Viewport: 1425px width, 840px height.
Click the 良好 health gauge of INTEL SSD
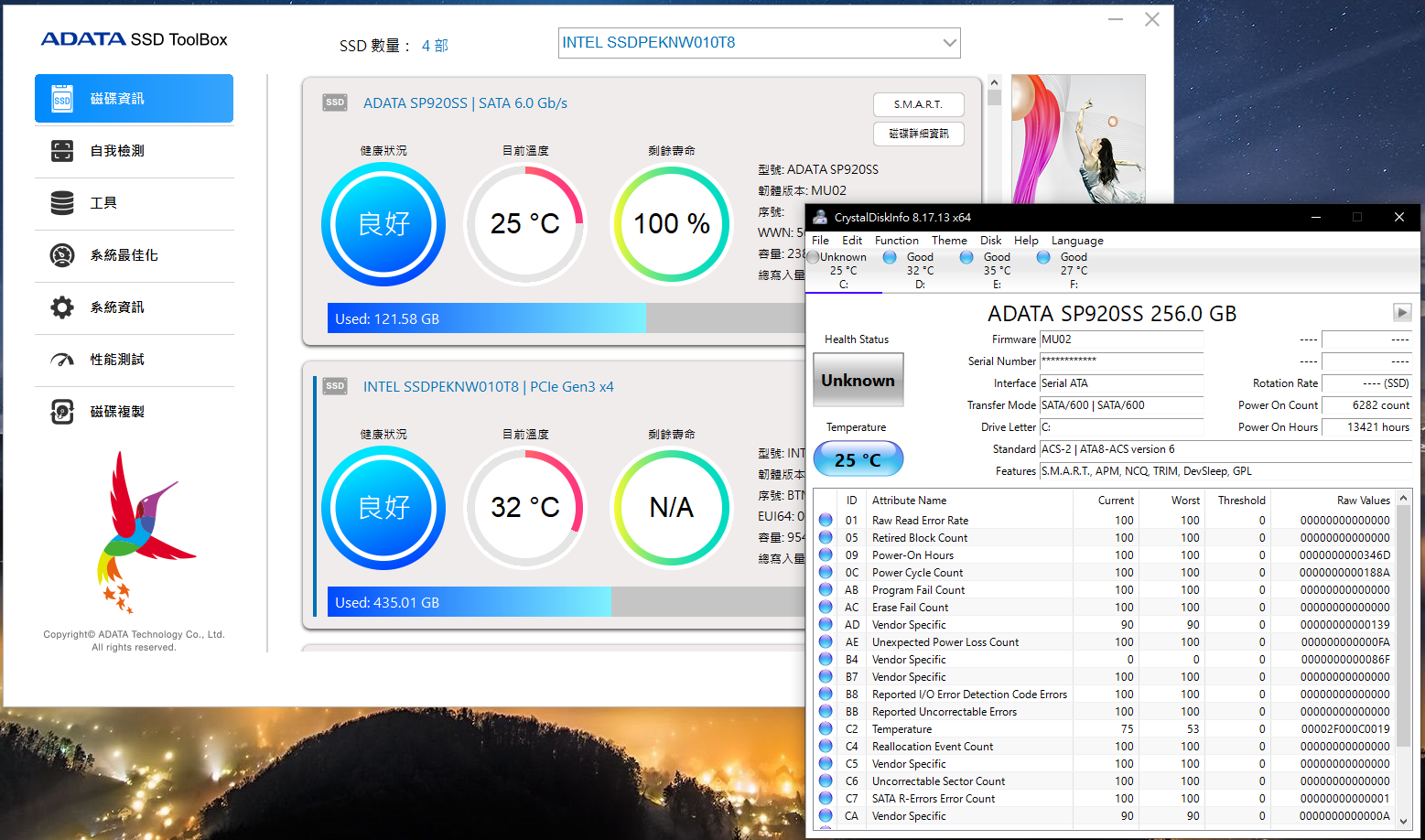(383, 508)
